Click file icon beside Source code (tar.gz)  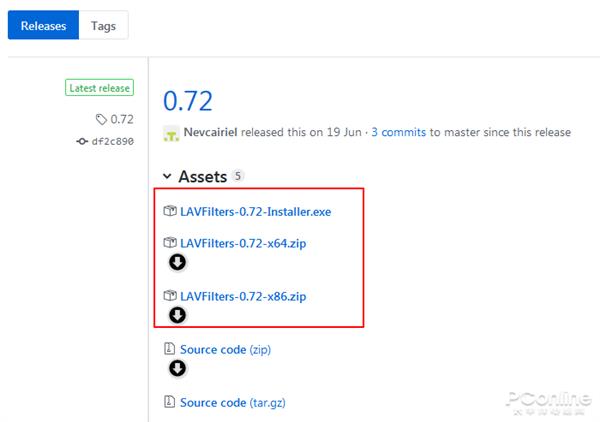click(x=170, y=401)
